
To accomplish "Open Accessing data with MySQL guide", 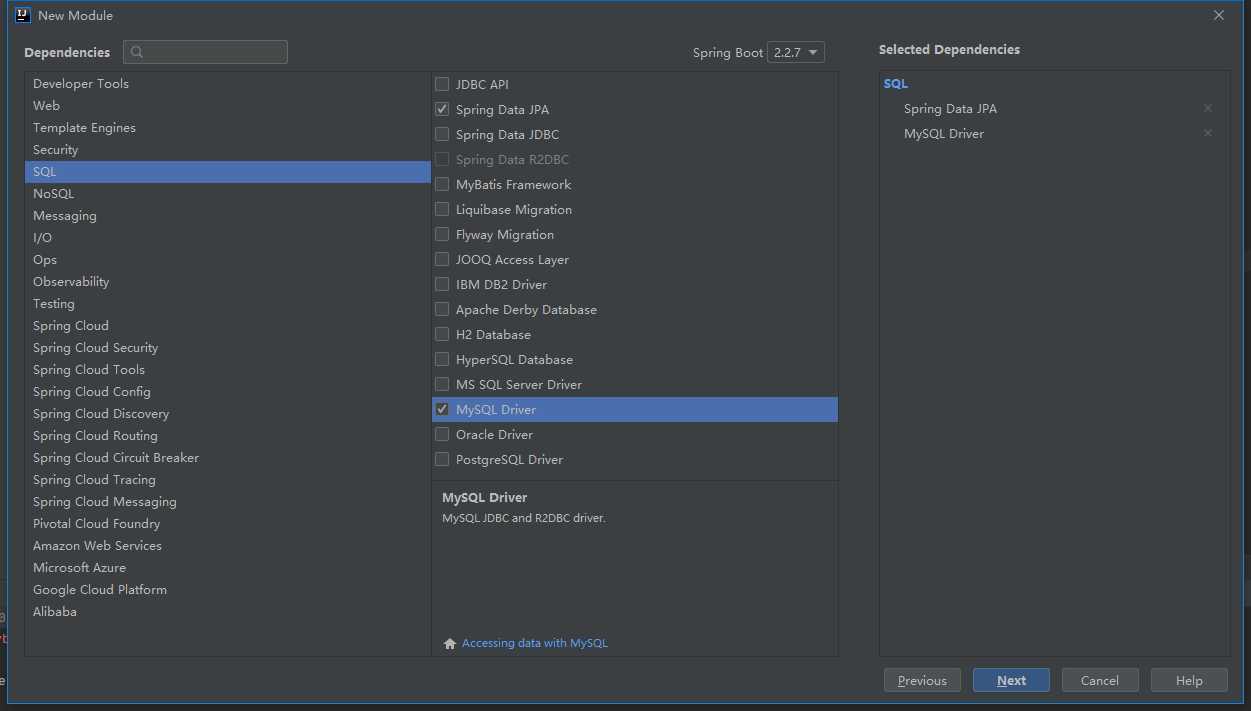I will click(x=534, y=643).
